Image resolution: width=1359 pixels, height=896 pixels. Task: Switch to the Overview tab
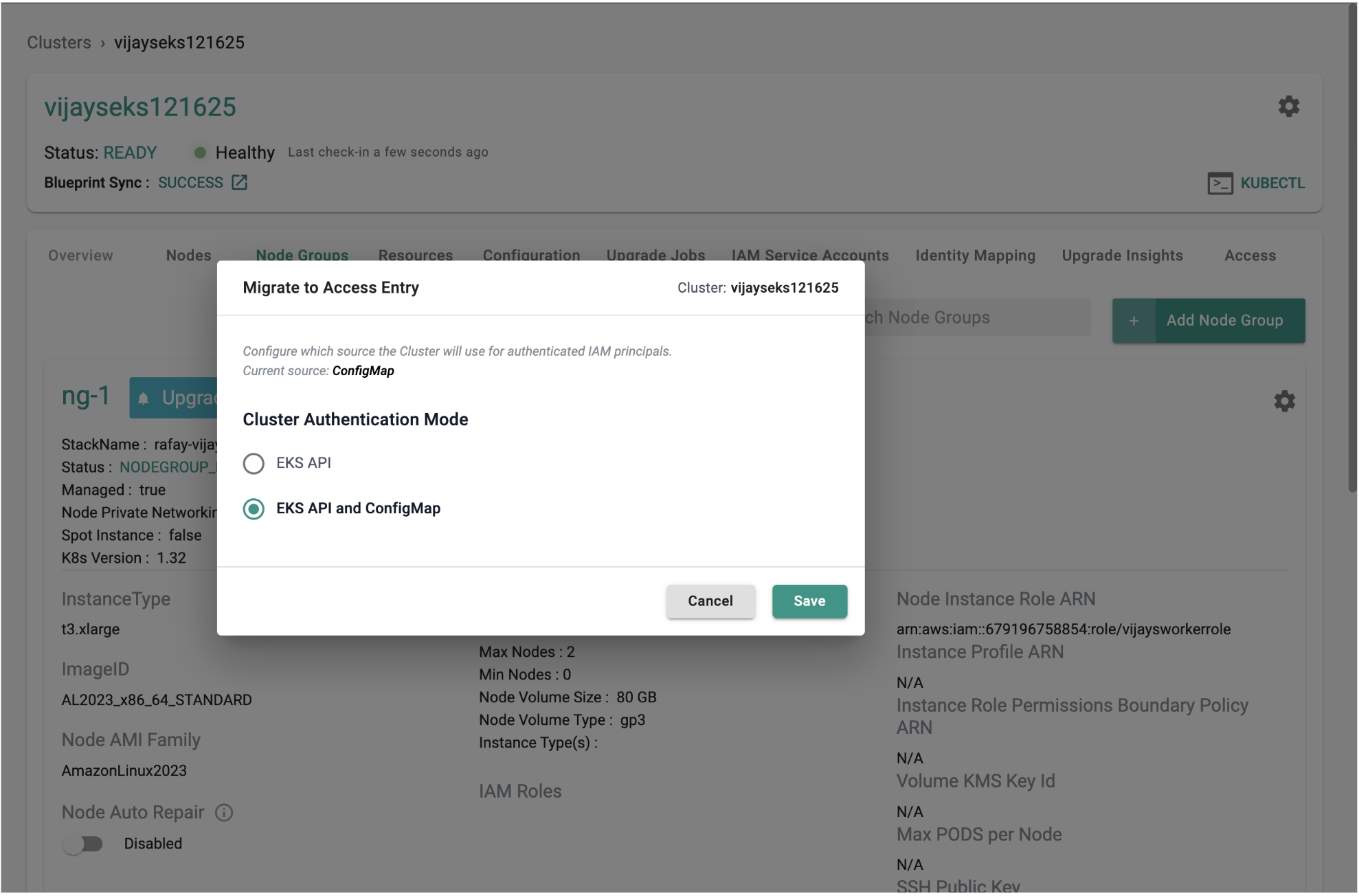pyautogui.click(x=80, y=256)
